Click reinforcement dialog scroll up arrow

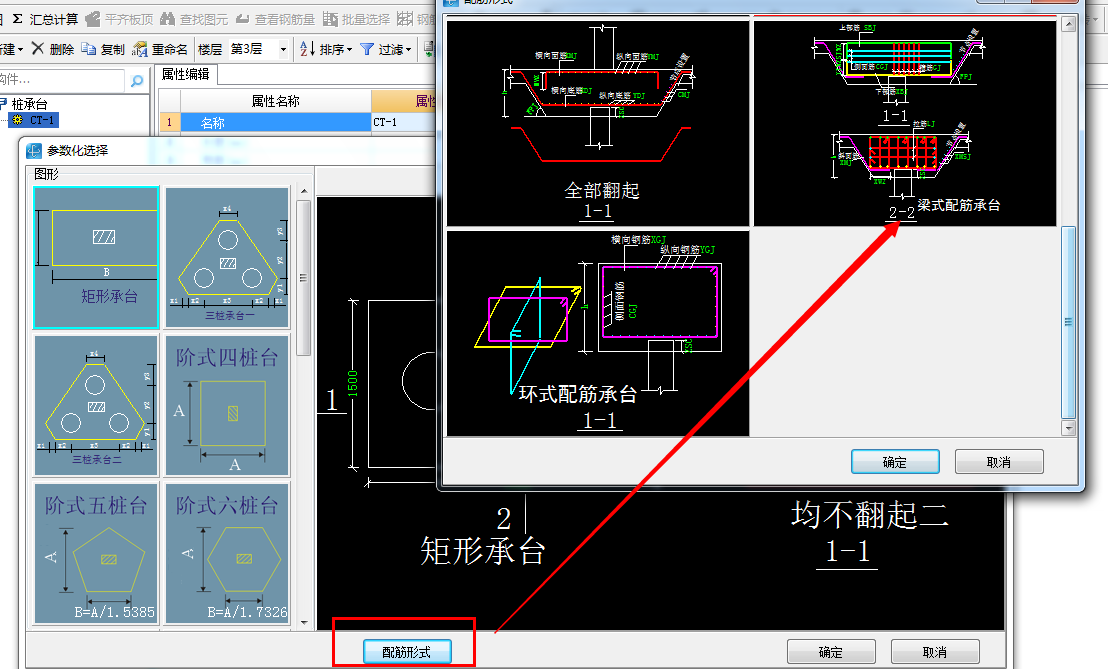point(1068,24)
